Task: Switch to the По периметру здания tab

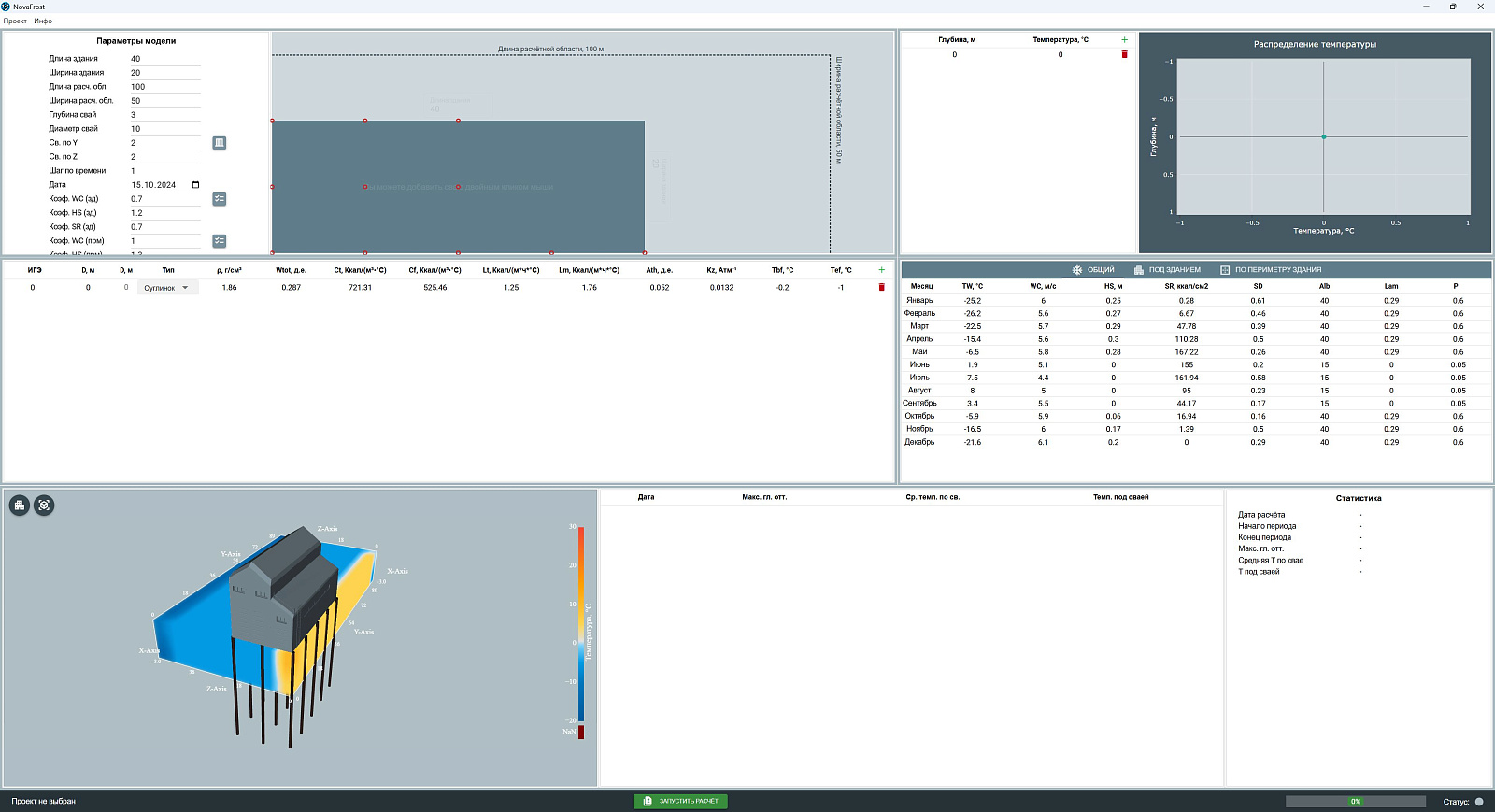Action: 1271,270
